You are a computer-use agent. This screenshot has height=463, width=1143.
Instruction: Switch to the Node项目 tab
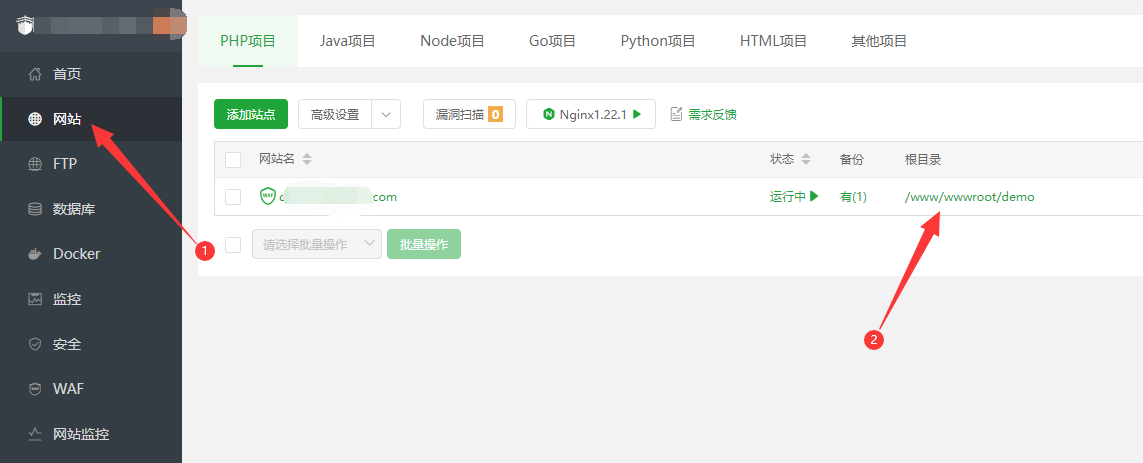pyautogui.click(x=452, y=41)
